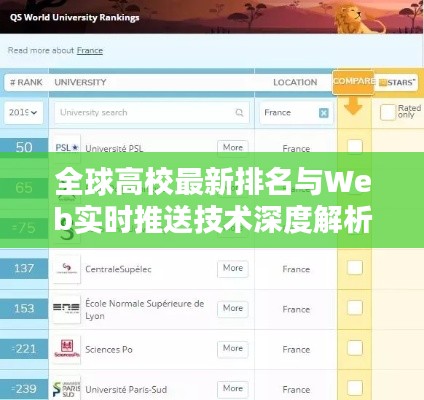This screenshot has height=400, width=424.
Task: Open the 2019 year dropdown
Action: (x=23, y=113)
